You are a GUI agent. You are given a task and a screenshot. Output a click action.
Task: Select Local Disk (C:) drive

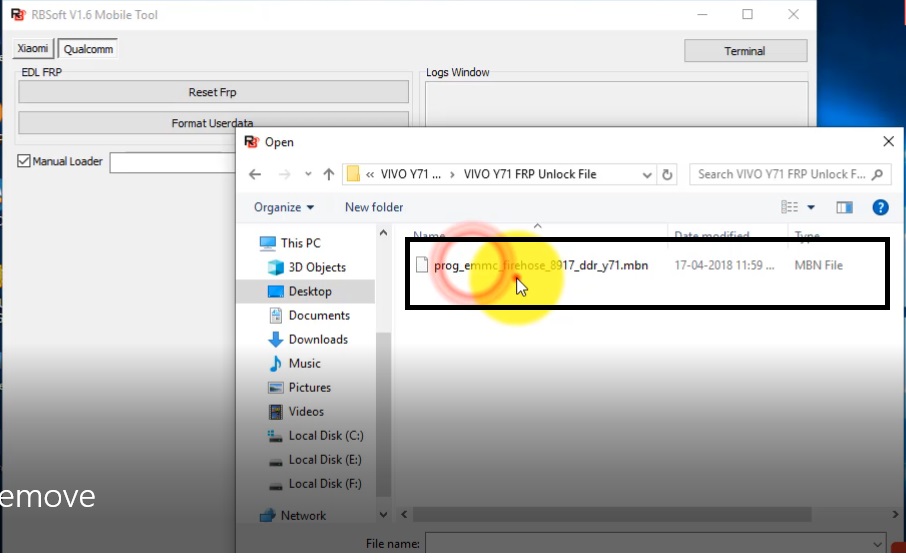click(x=326, y=436)
